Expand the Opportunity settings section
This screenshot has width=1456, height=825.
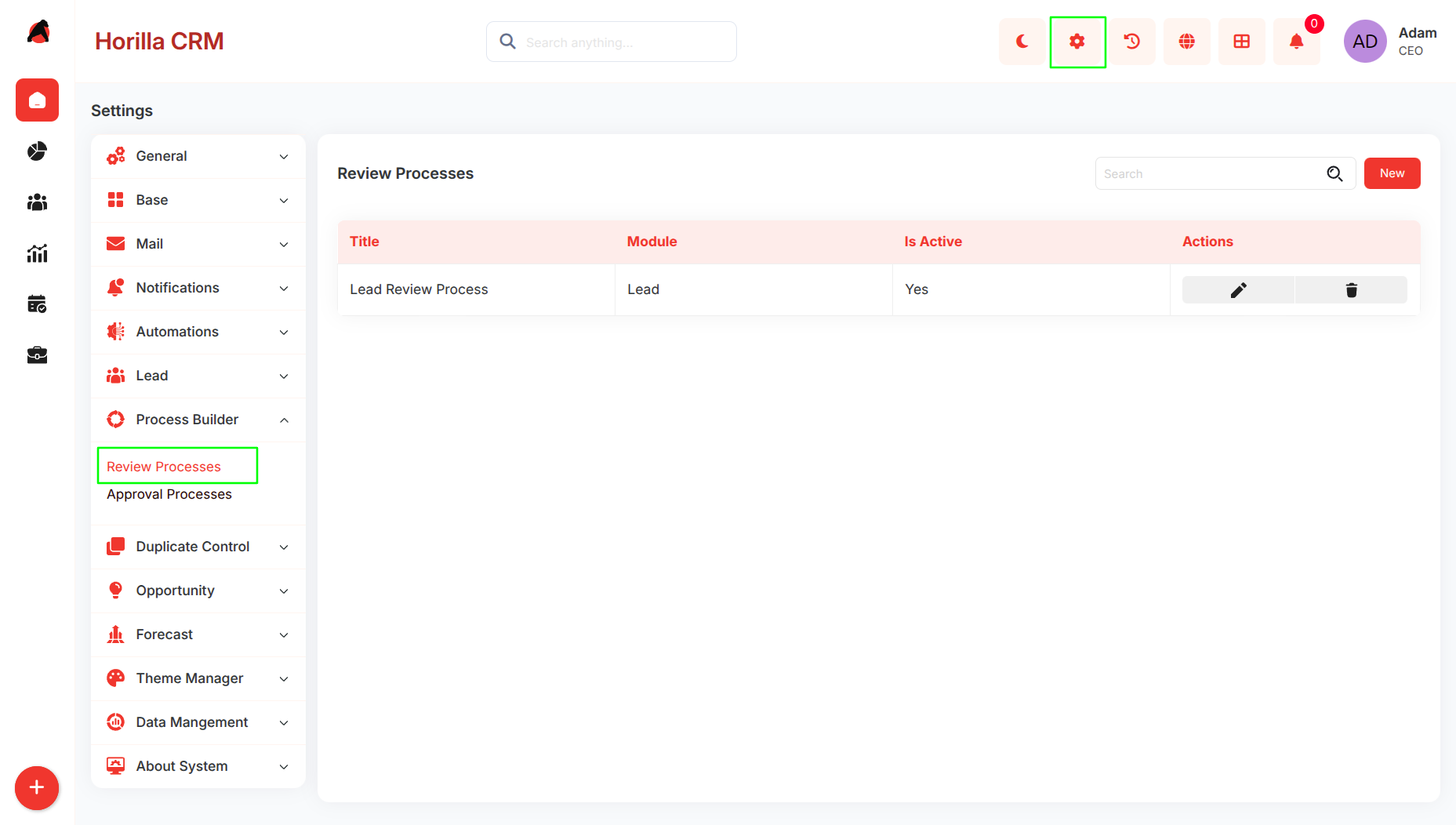[198, 591]
